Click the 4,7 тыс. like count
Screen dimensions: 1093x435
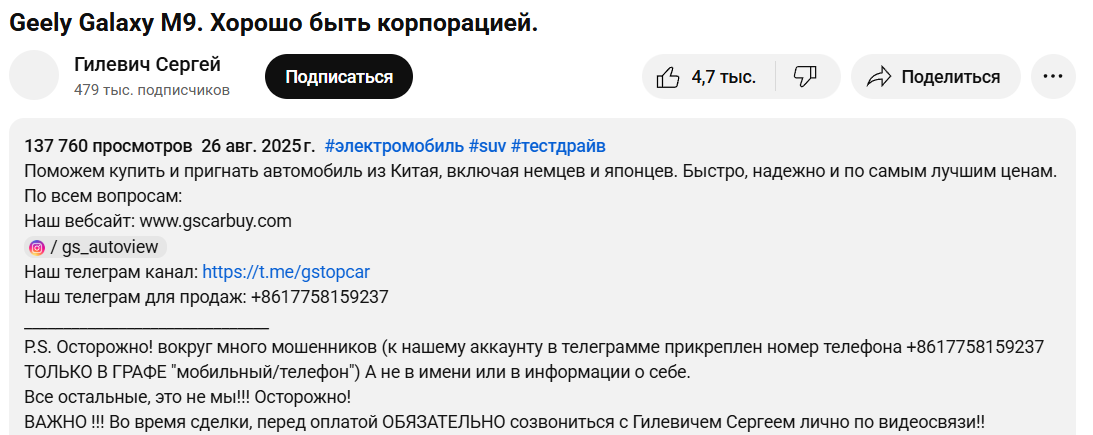723,77
